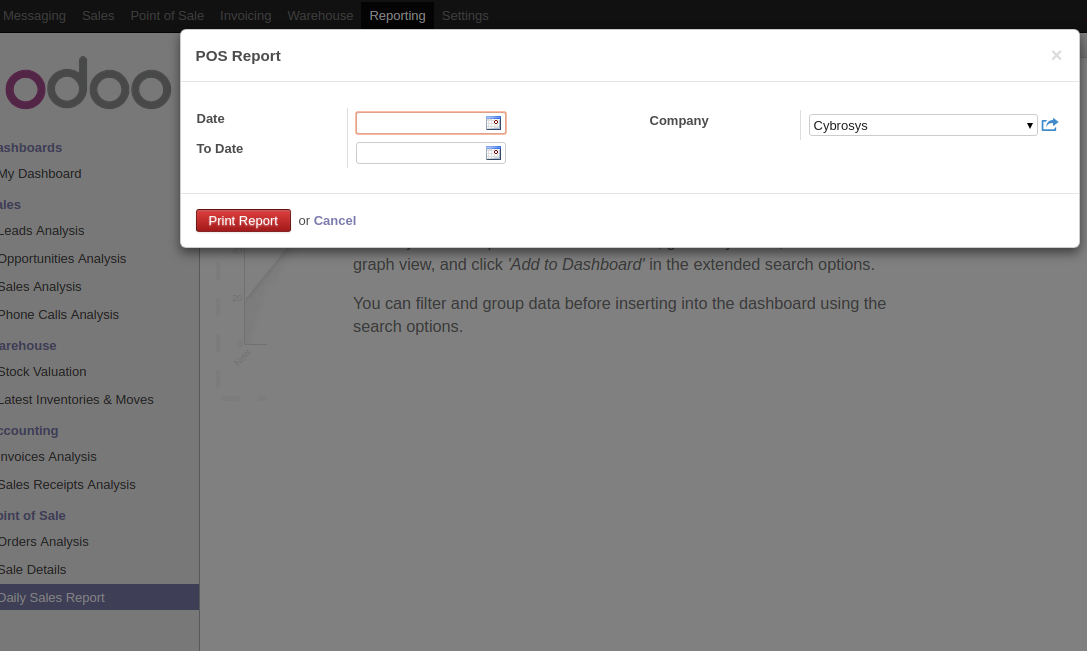The height and width of the screenshot is (651, 1087).
Task: Cancel the POS Report dialog
Action: [x=335, y=220]
